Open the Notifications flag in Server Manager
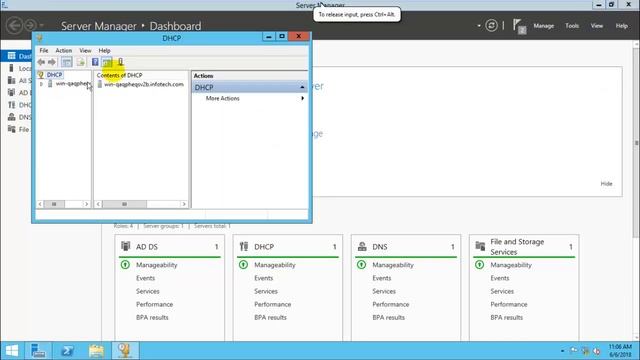The width and height of the screenshot is (640, 360). tap(519, 26)
